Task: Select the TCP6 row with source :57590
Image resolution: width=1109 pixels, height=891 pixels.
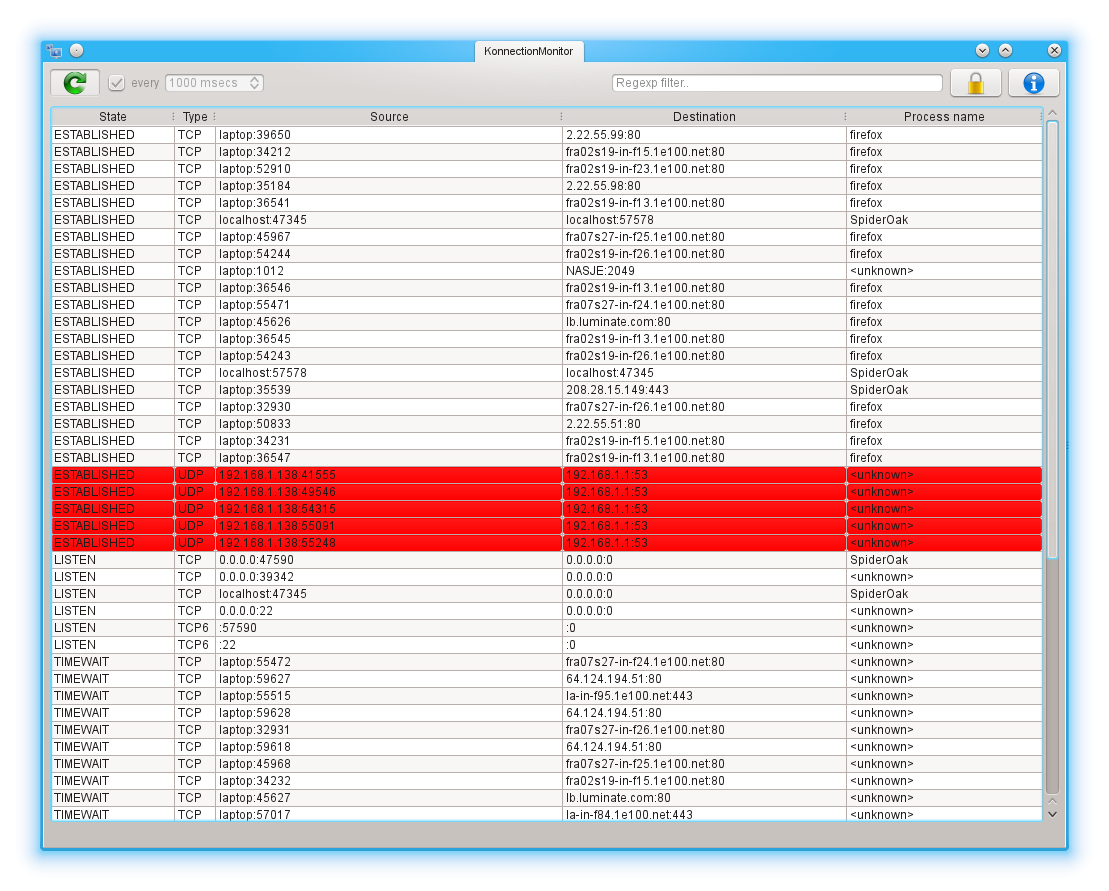Action: (547, 628)
